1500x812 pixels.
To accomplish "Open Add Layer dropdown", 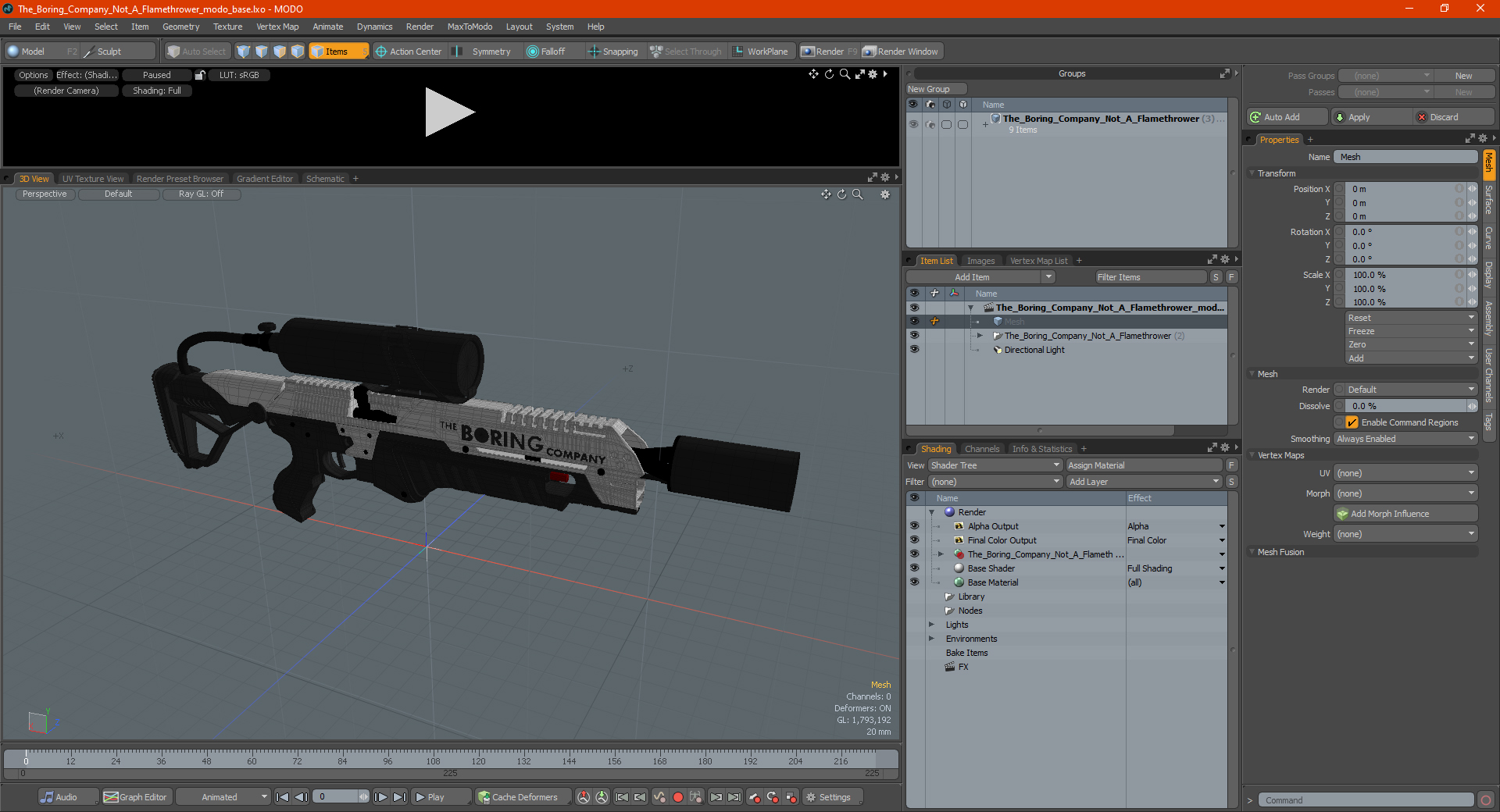I will click(1144, 482).
